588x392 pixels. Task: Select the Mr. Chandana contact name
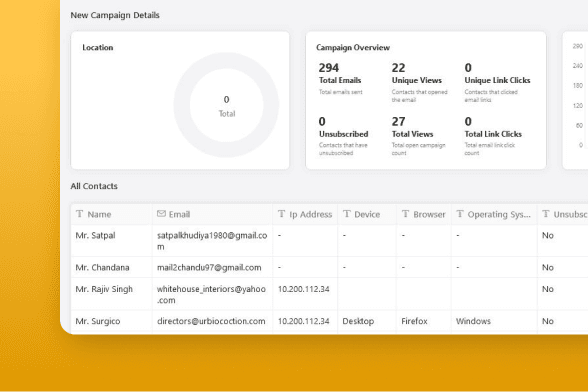click(x=102, y=267)
